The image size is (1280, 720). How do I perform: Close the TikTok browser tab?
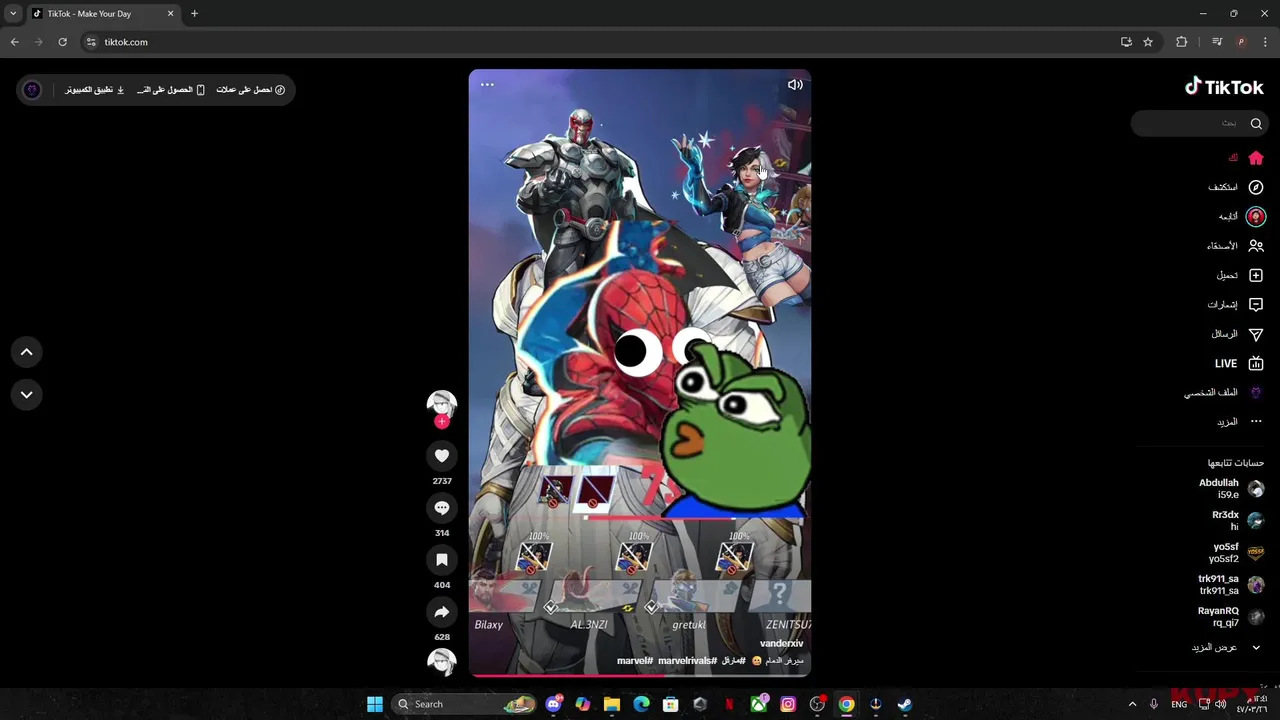coord(170,14)
